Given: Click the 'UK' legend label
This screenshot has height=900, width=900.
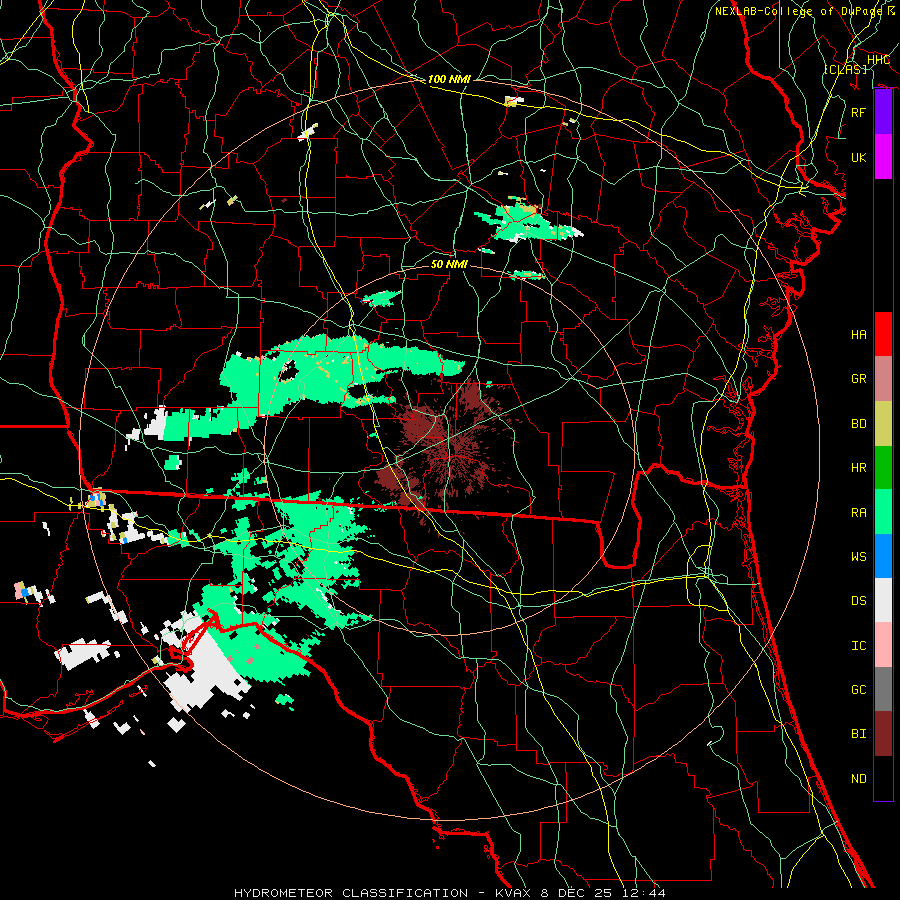Looking at the screenshot, I should pos(858,157).
